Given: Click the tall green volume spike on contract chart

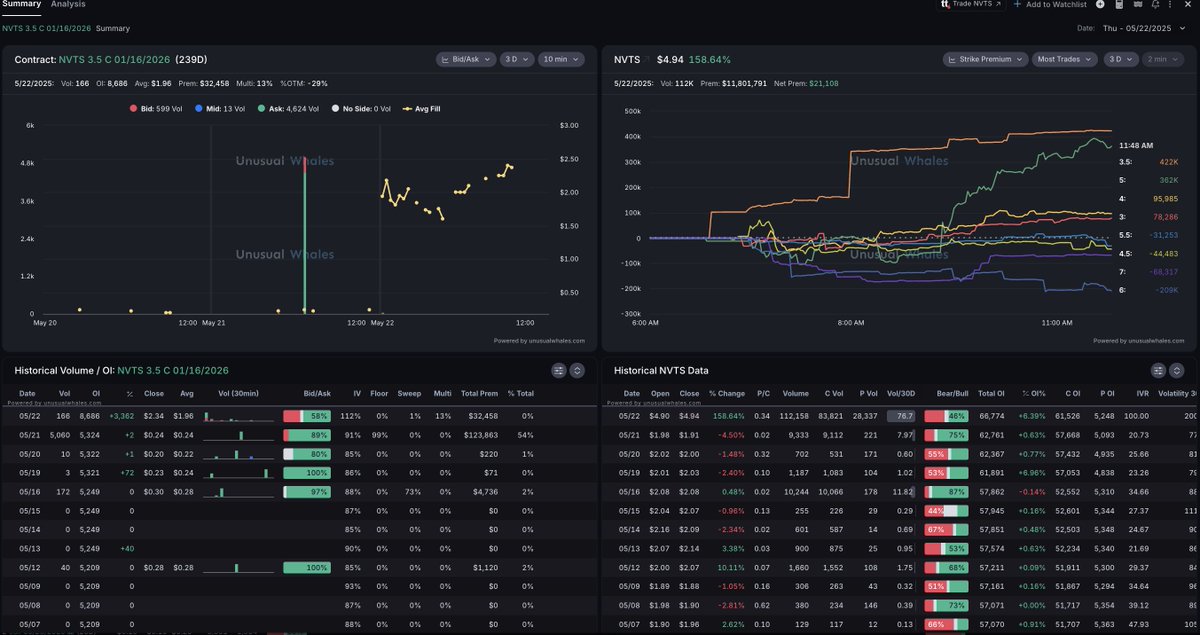Looking at the screenshot, I should 304,234.
